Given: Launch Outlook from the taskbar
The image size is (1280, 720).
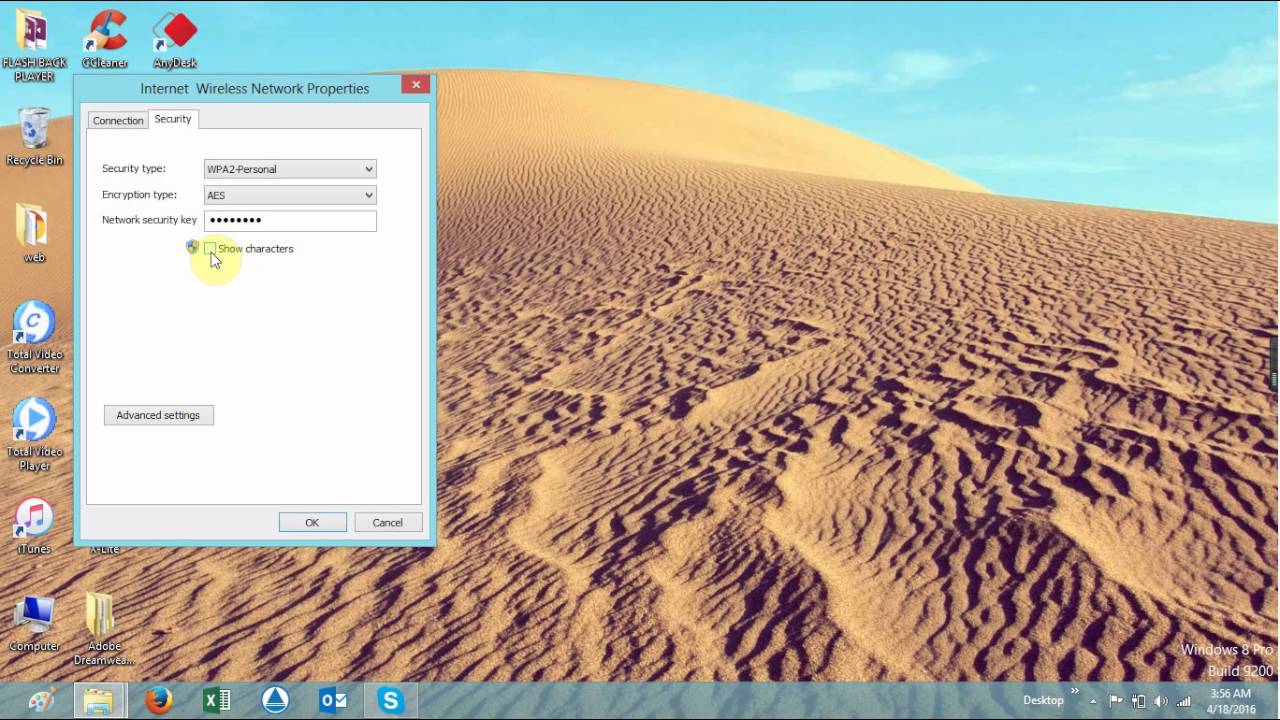Looking at the screenshot, I should [x=333, y=701].
